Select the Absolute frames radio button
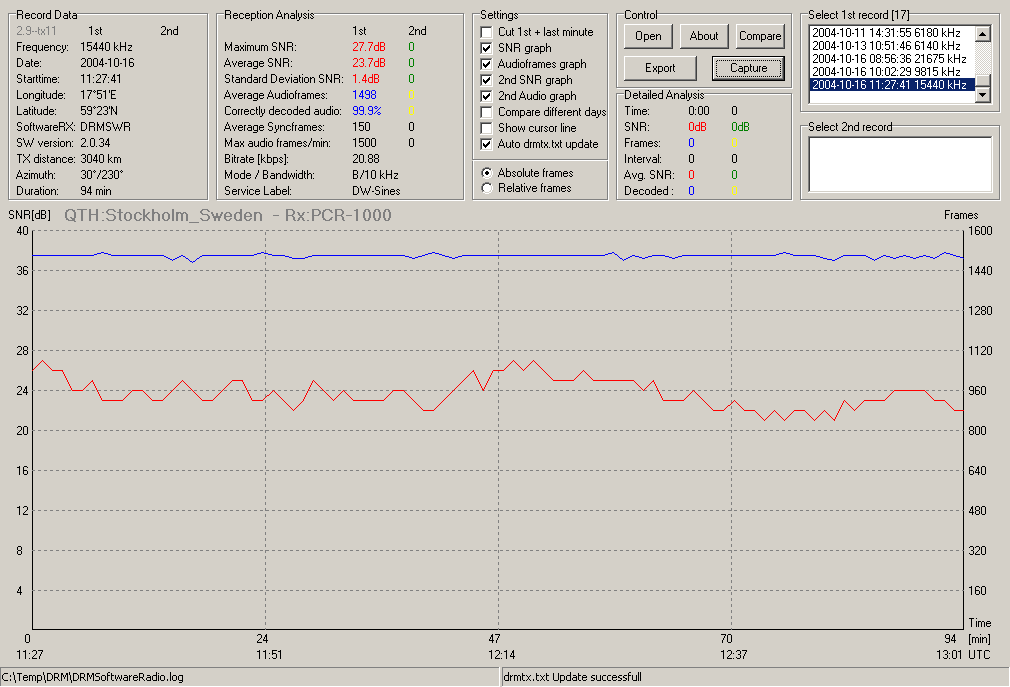Screen dimensions: 1010x687 [487, 173]
